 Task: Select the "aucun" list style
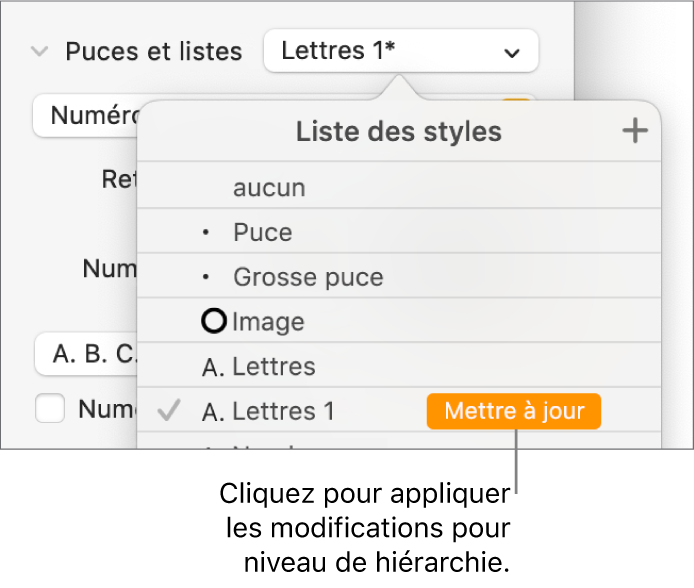tap(269, 187)
